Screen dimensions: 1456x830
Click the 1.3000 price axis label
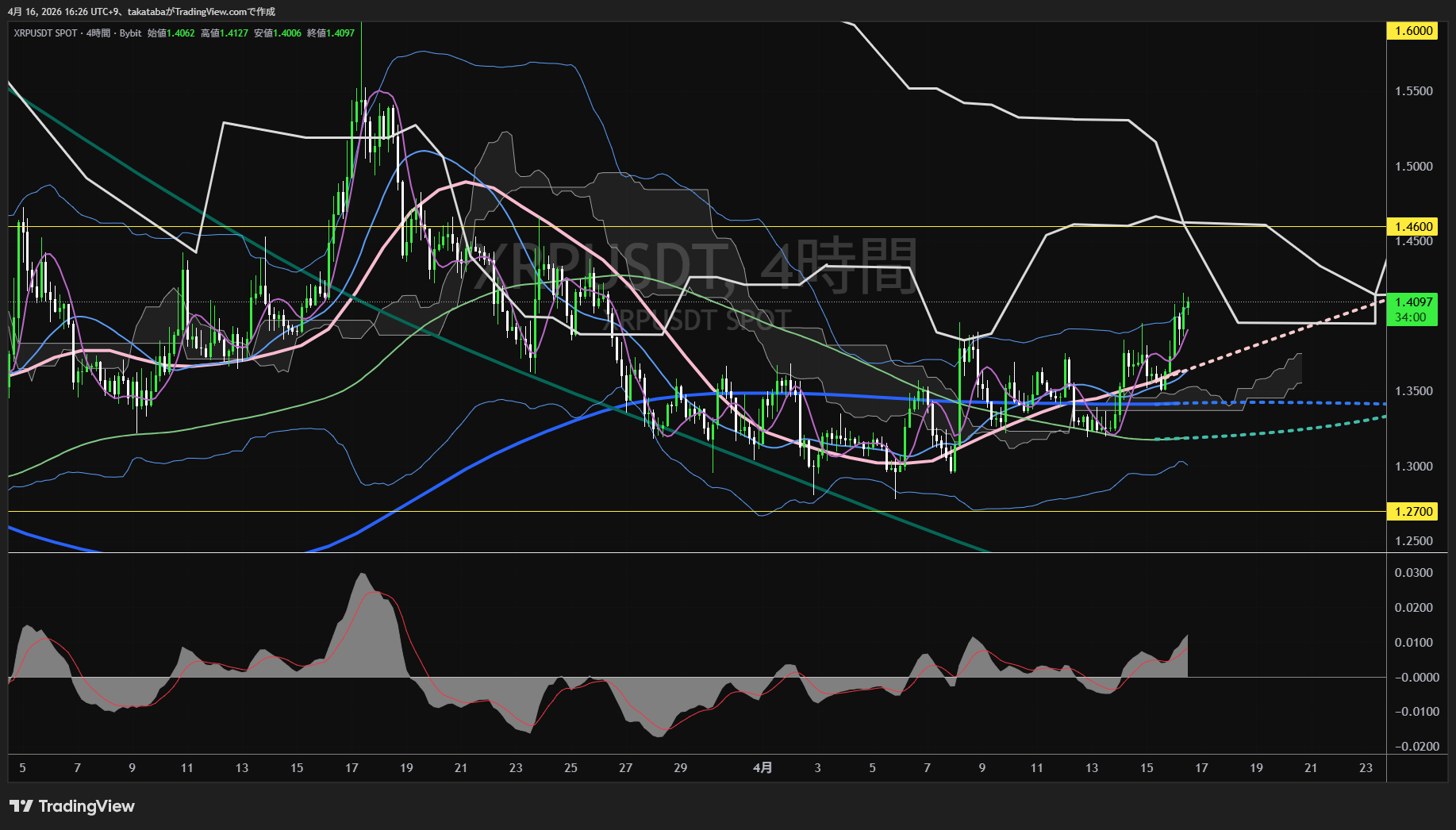coord(1414,467)
